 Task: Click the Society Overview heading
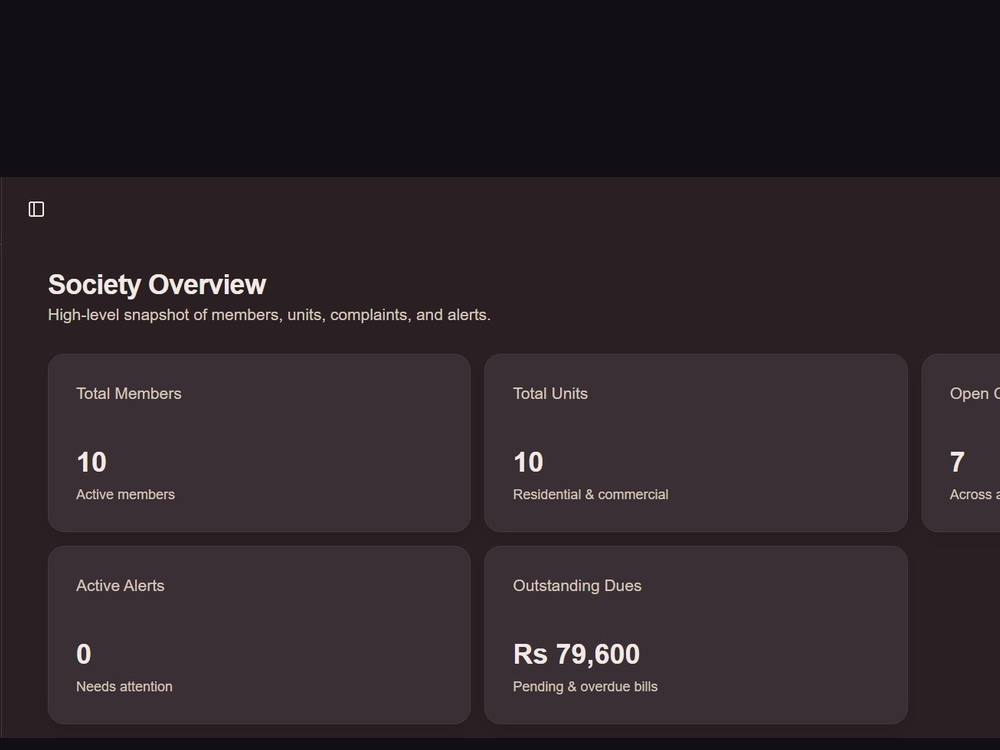tap(157, 284)
